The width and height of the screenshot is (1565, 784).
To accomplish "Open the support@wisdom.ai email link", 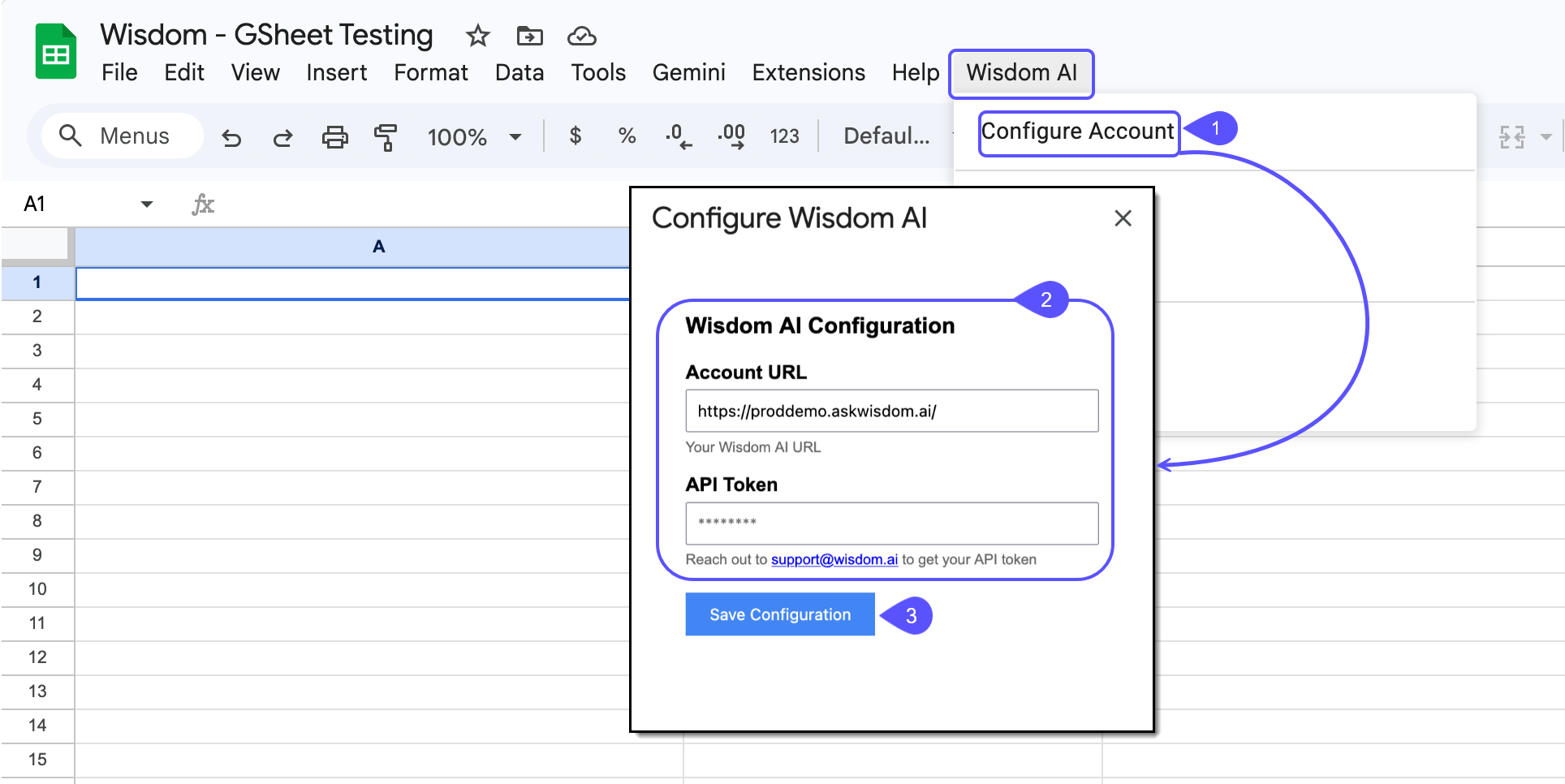I will click(x=834, y=559).
